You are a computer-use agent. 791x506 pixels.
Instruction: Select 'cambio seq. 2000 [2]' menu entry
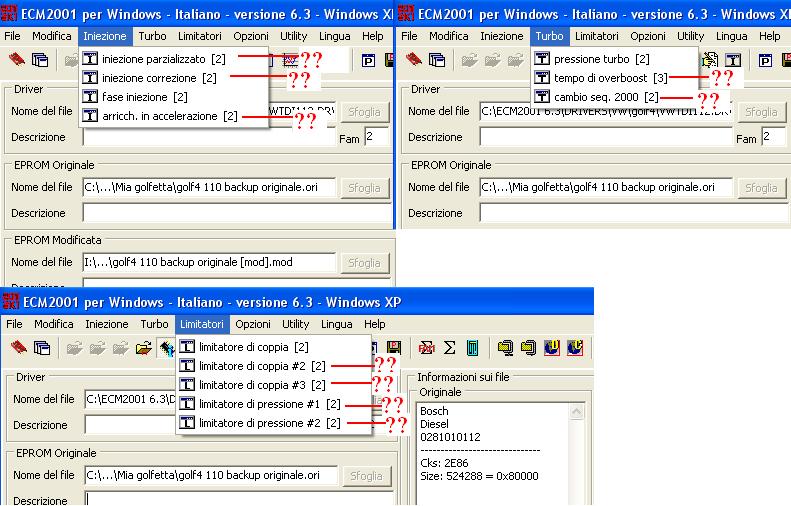tap(614, 97)
